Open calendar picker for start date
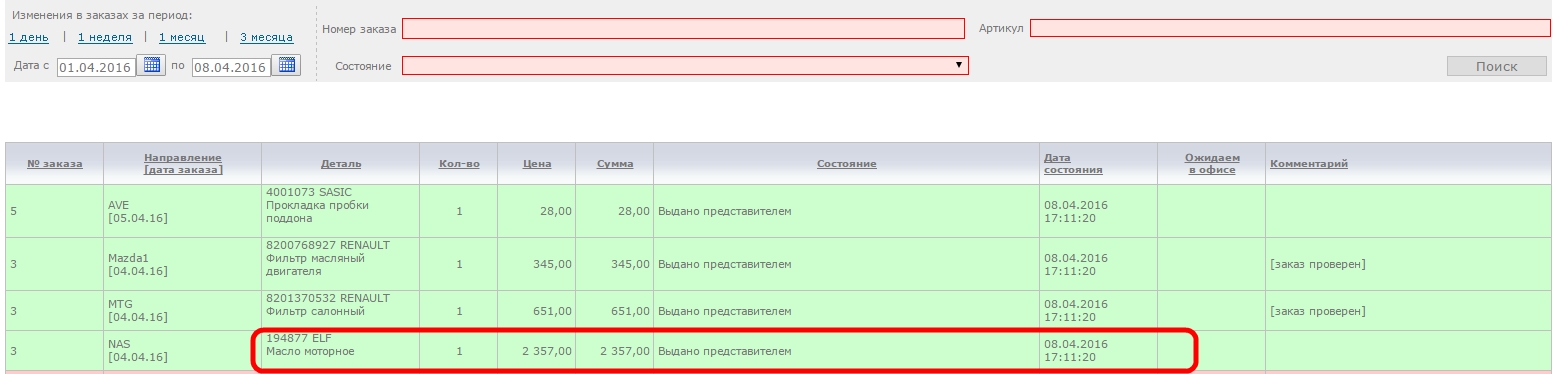1561x374 pixels. 151,66
